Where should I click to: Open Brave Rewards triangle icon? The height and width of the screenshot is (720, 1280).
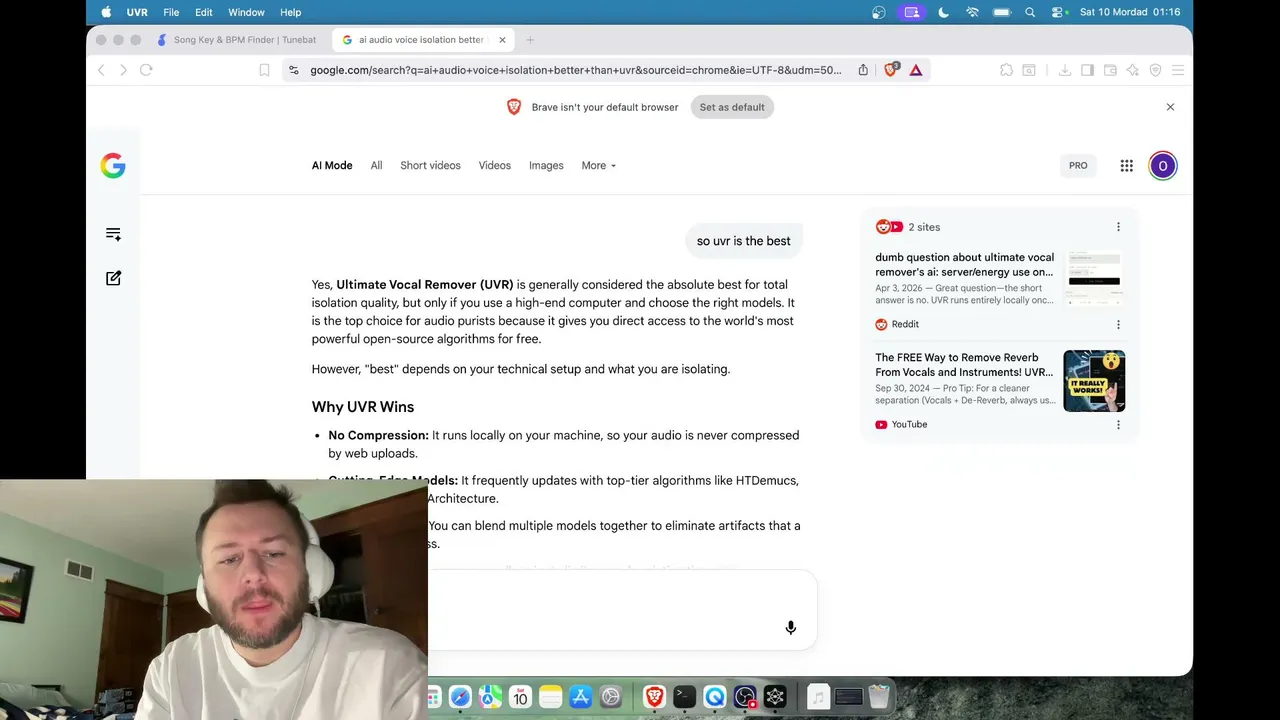[x=916, y=70]
